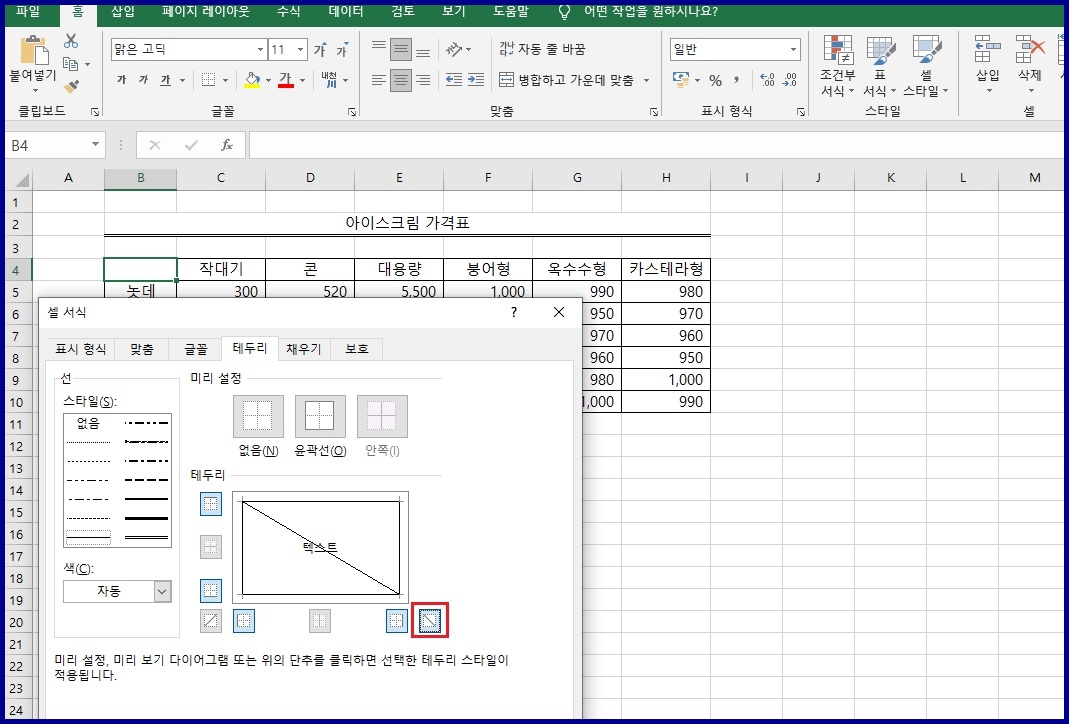
Task: Click the bottom border toggle button
Action: [x=210, y=590]
